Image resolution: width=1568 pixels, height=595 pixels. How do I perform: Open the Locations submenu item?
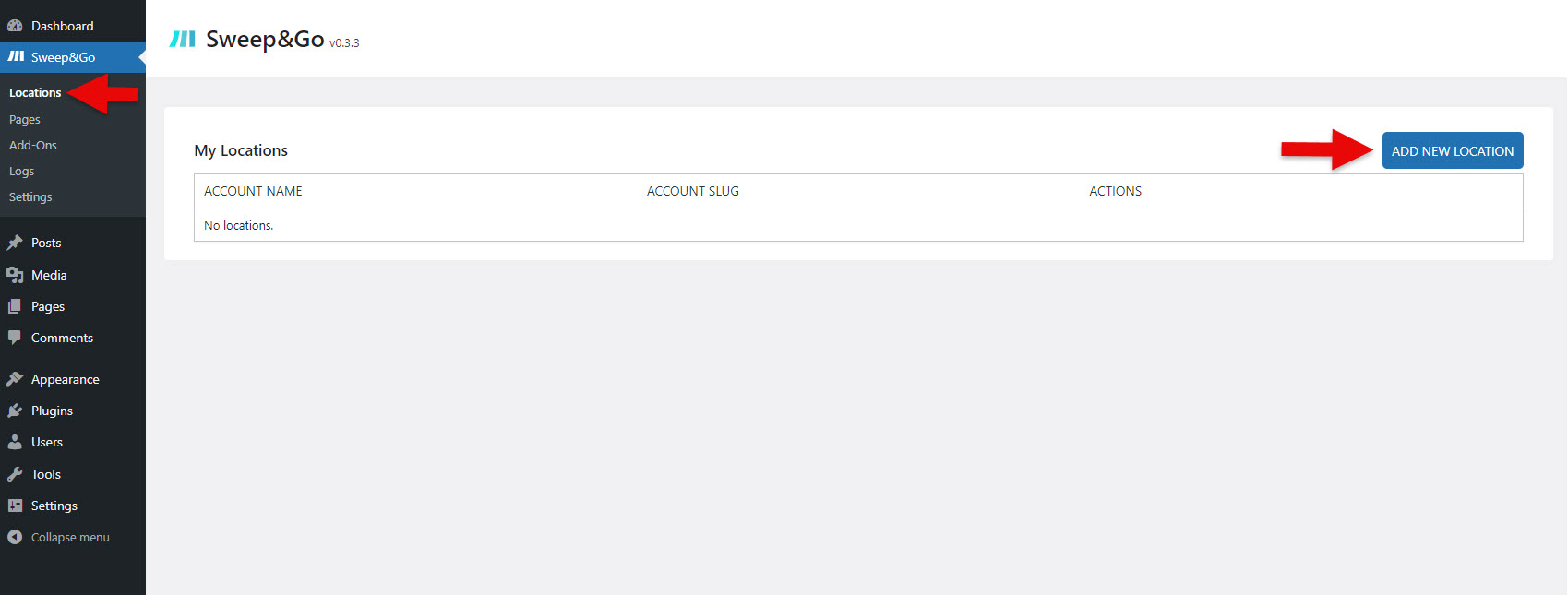[x=35, y=93]
